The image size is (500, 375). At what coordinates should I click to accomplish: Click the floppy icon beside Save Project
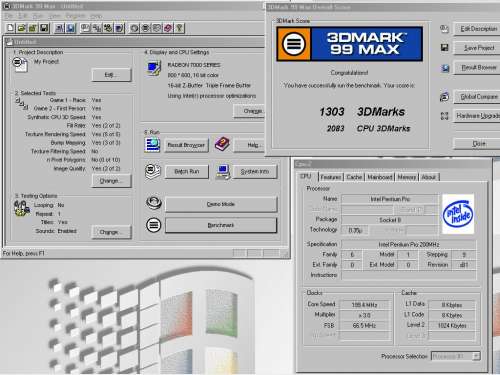tap(444, 48)
